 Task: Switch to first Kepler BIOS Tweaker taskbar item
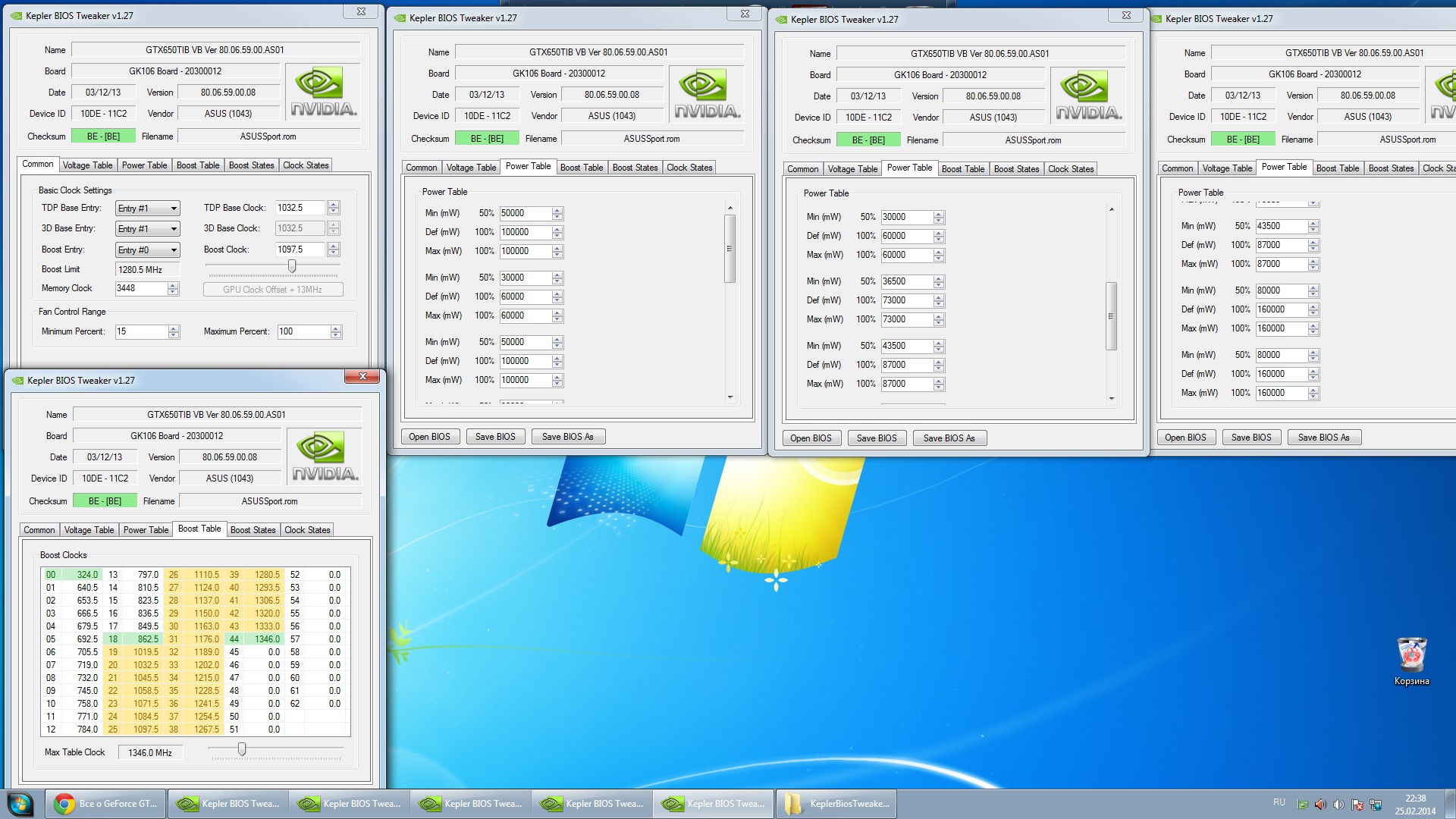[x=228, y=804]
